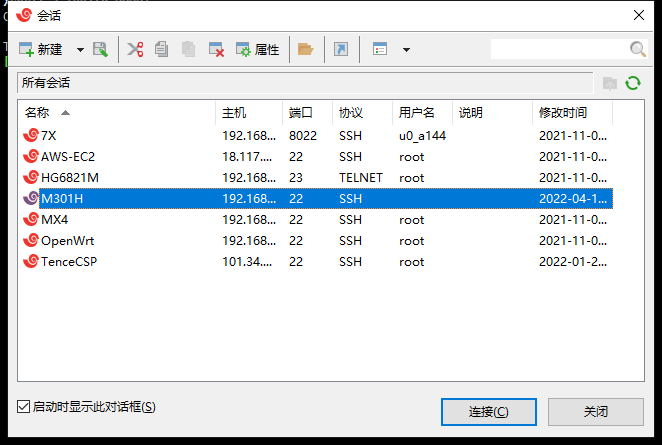This screenshot has height=445, width=662.
Task: Click the AWS-EC2 session icon
Action: pos(31,156)
